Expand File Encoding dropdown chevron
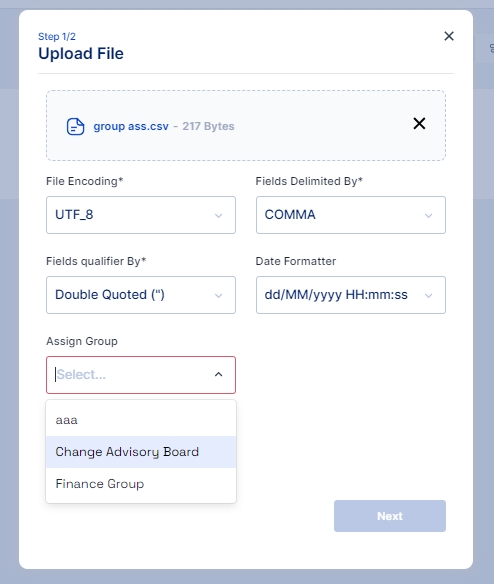The width and height of the screenshot is (494, 584). pos(219,216)
